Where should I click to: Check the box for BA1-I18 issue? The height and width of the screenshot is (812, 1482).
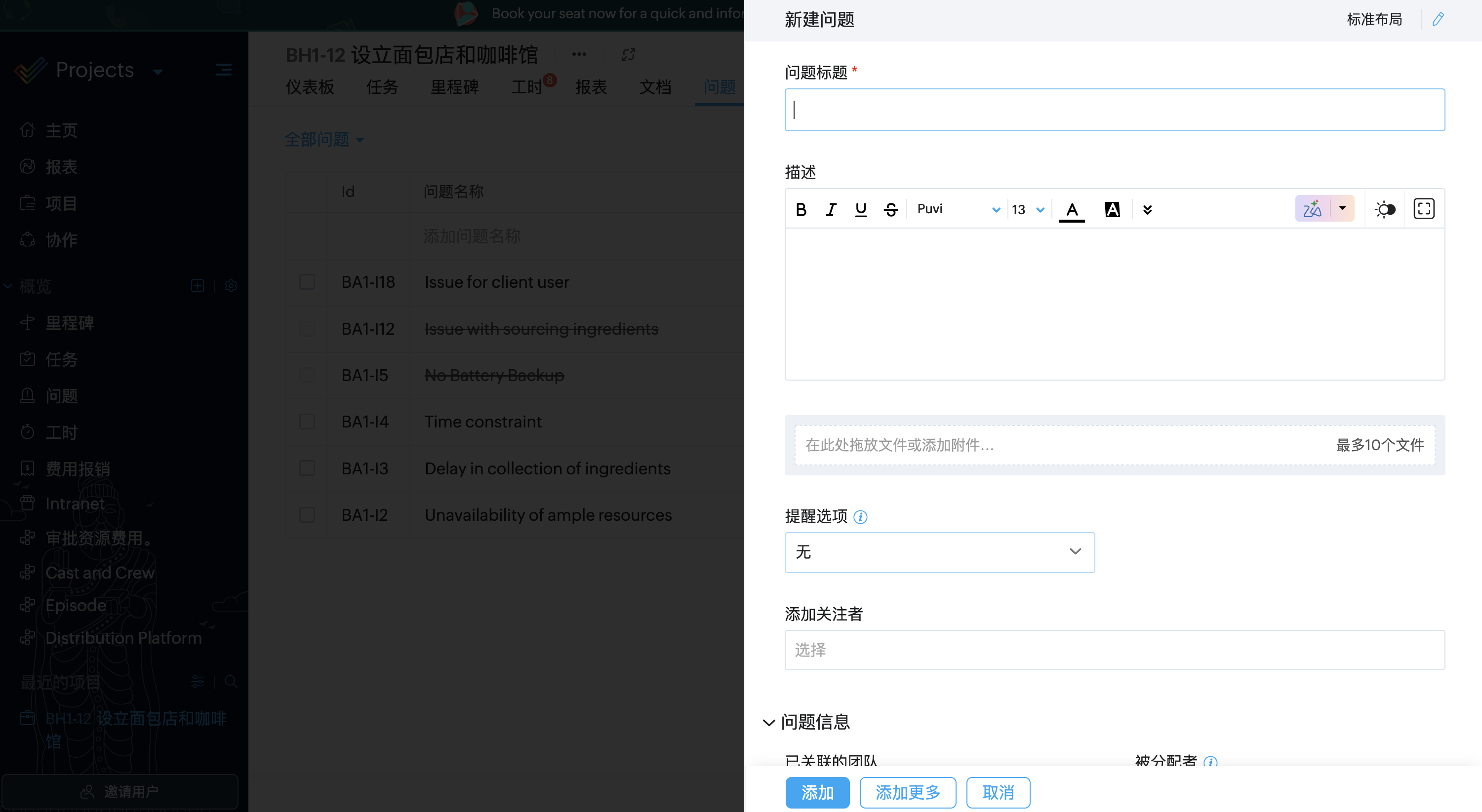307,282
